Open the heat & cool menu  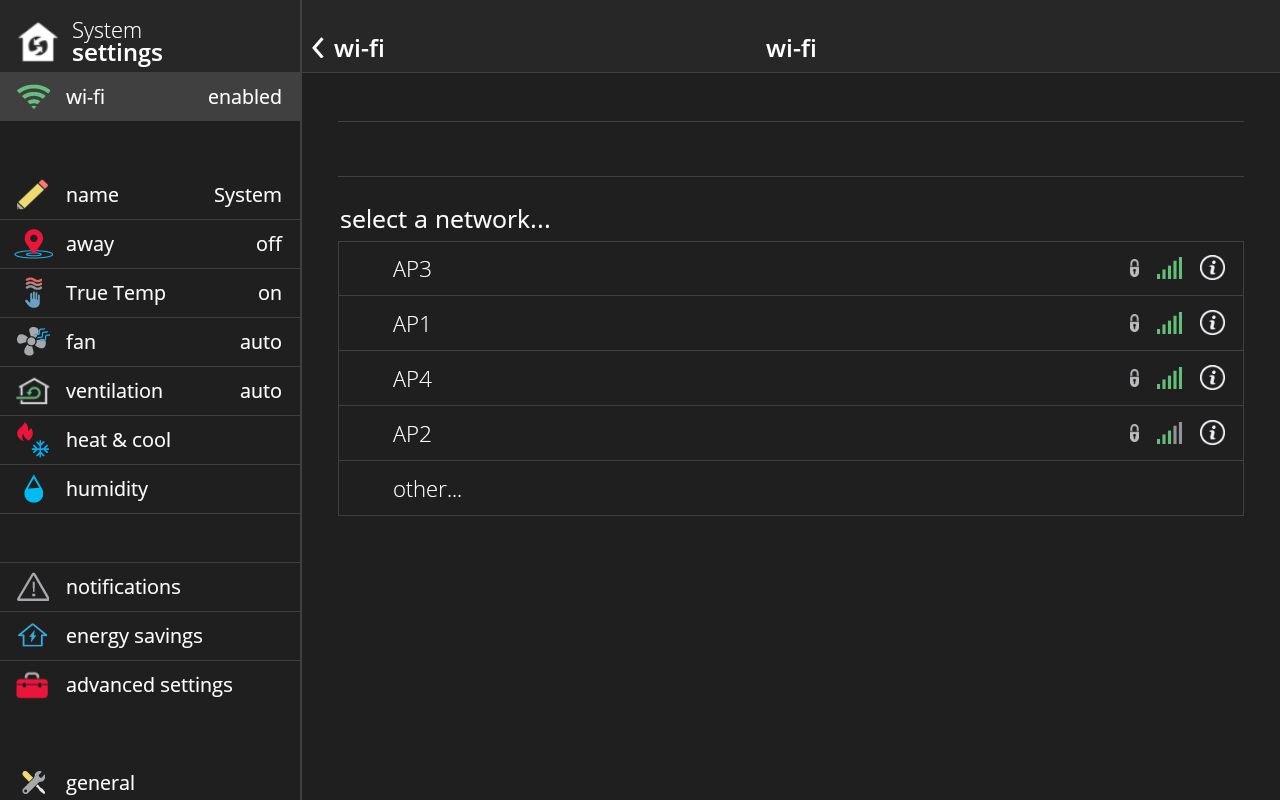pyautogui.click(x=150, y=440)
